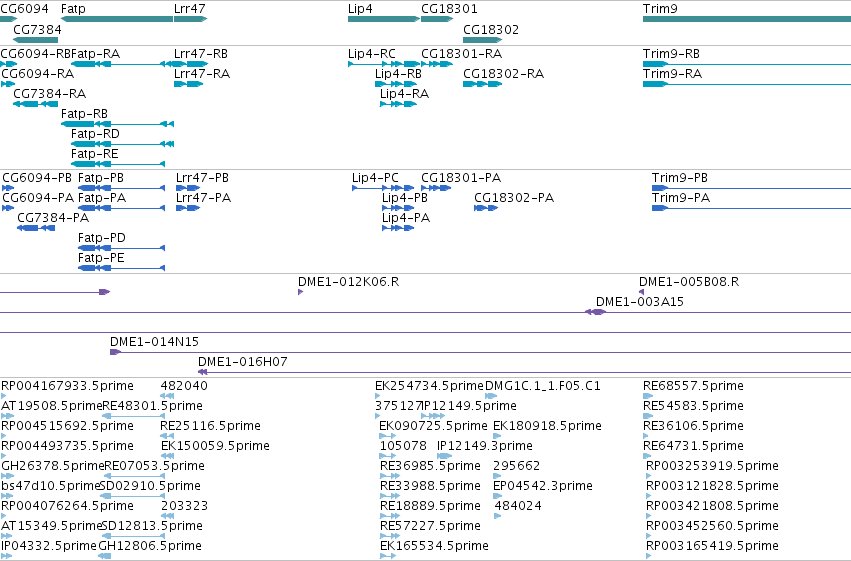Choose protein Lip4-PB

405,198
